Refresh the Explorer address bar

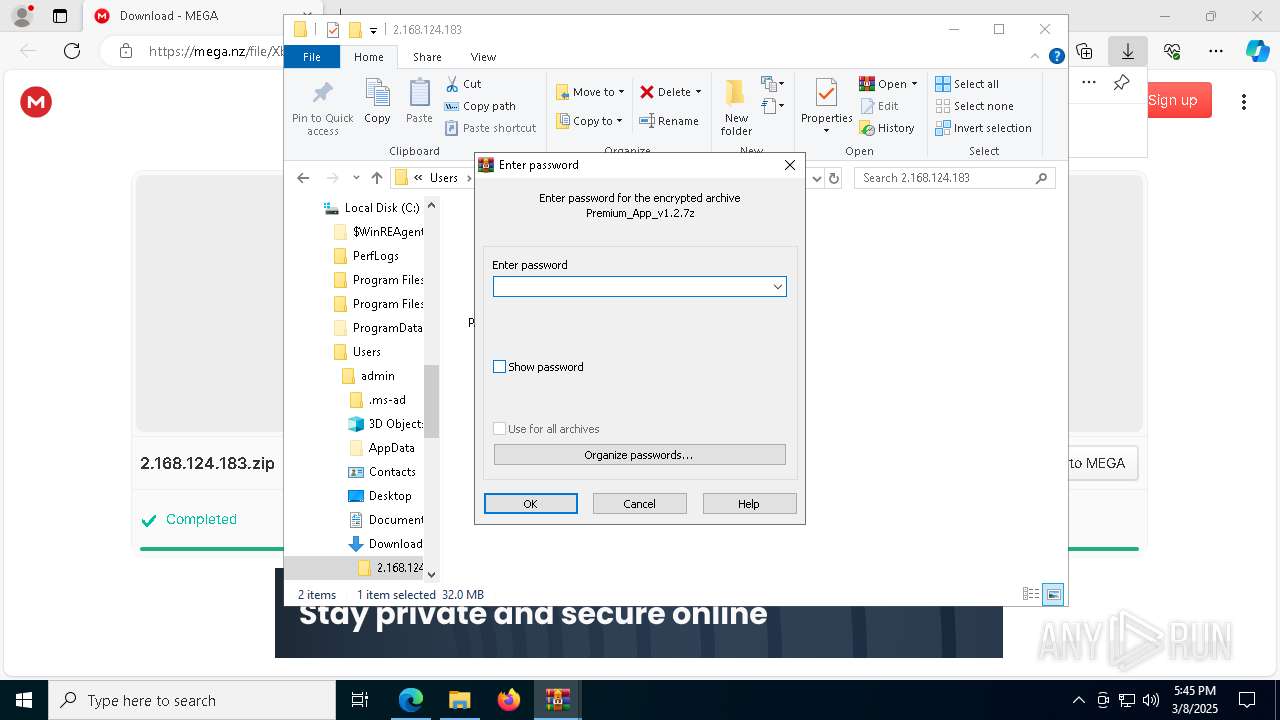pyautogui.click(x=834, y=178)
